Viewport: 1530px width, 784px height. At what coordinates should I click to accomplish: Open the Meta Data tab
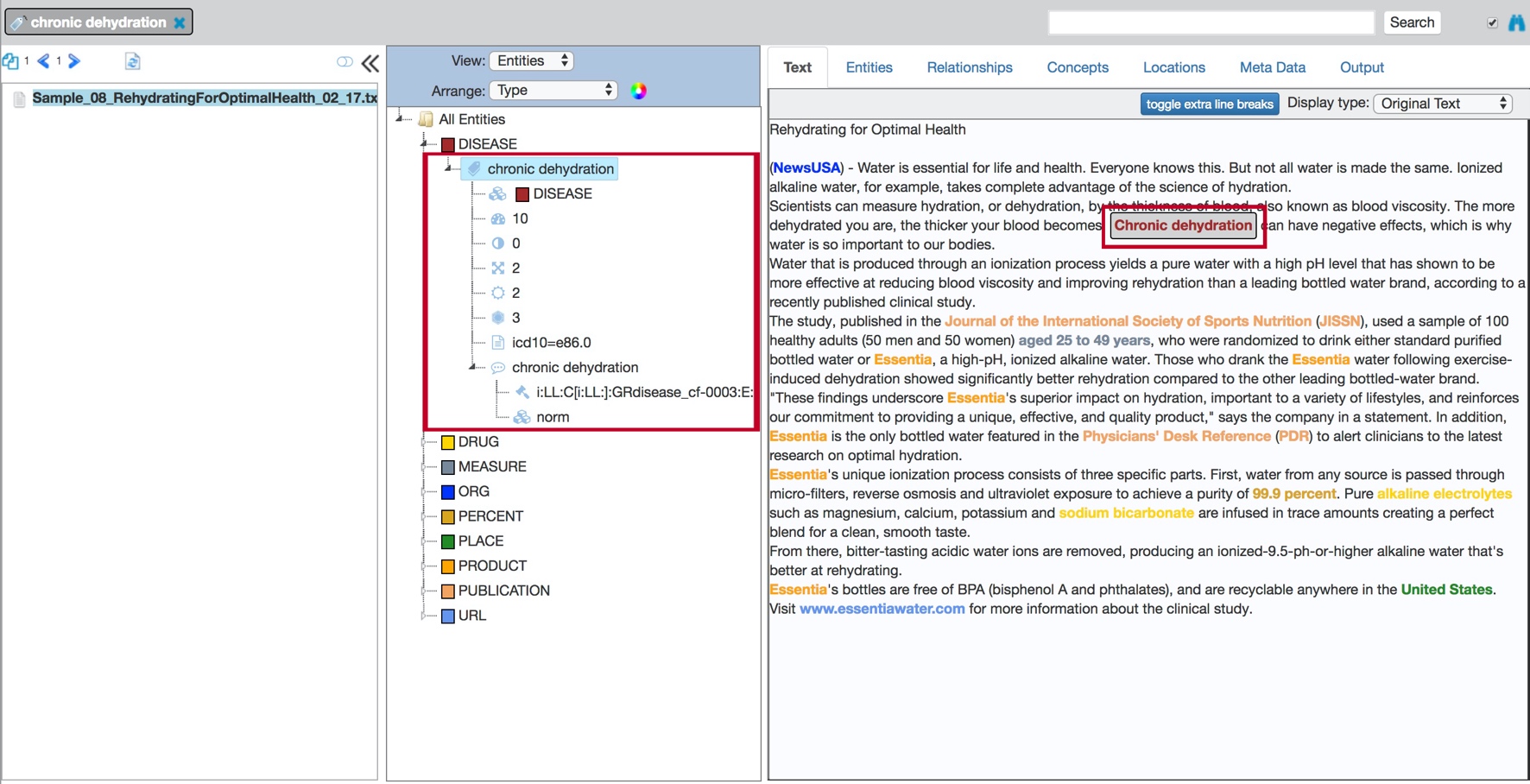[x=1272, y=67]
